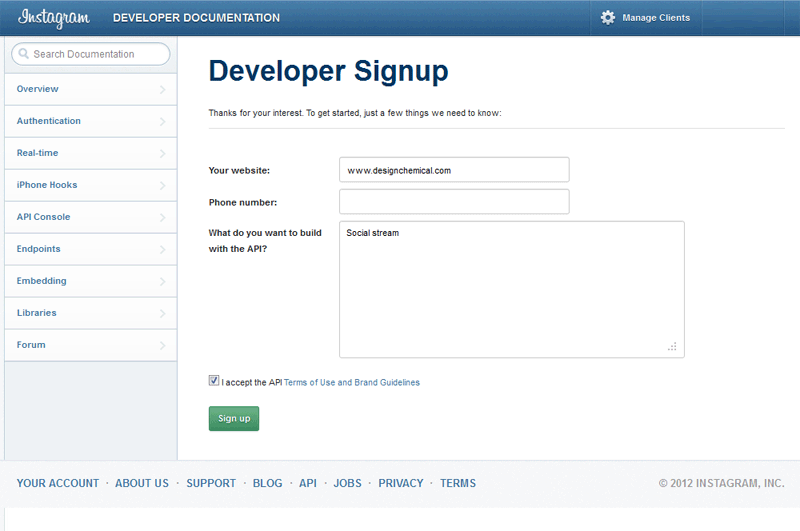The height and width of the screenshot is (531, 800).
Task: Click the search magnifier icon
Action: (22, 54)
